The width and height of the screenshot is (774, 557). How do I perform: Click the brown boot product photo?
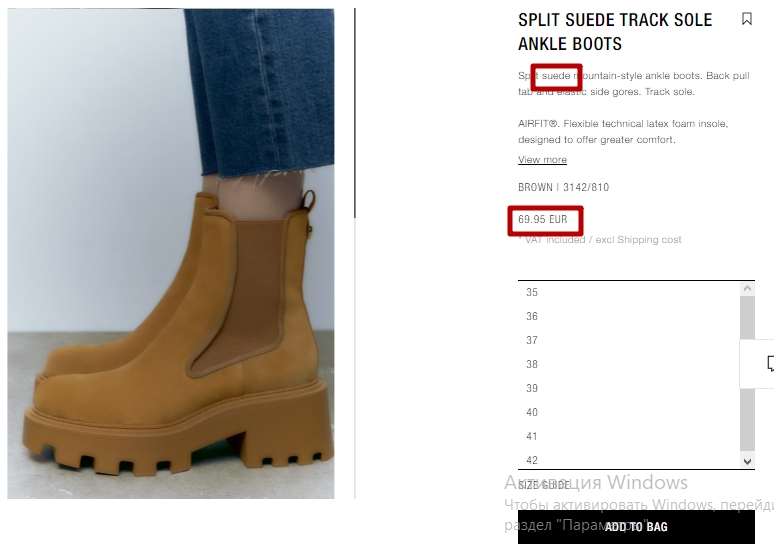pos(171,253)
